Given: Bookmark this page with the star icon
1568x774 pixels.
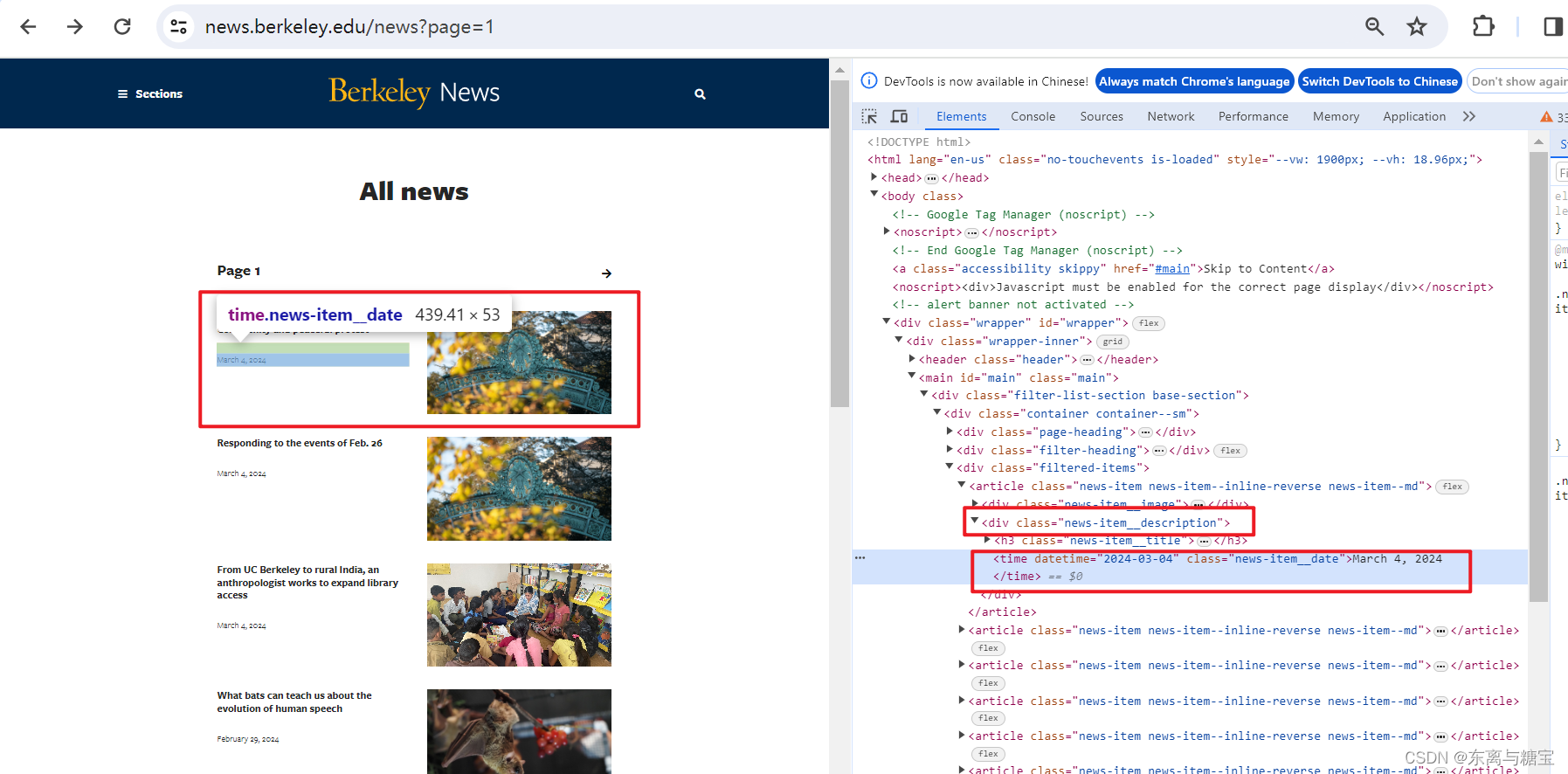Looking at the screenshot, I should click(x=1417, y=27).
